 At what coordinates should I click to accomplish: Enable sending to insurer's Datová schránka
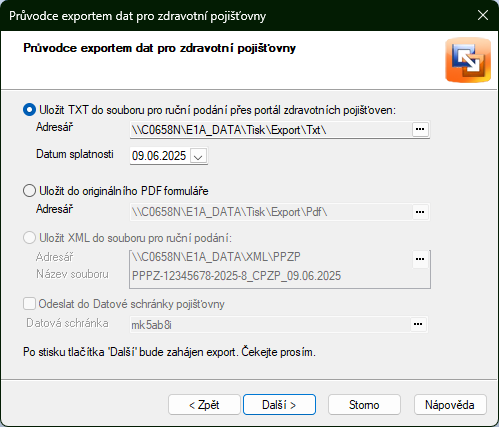[x=29, y=304]
